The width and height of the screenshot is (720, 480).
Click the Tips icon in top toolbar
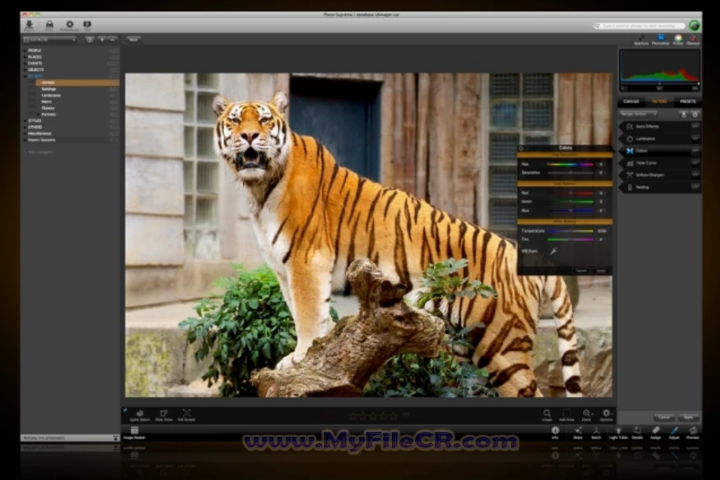pyautogui.click(x=87, y=24)
